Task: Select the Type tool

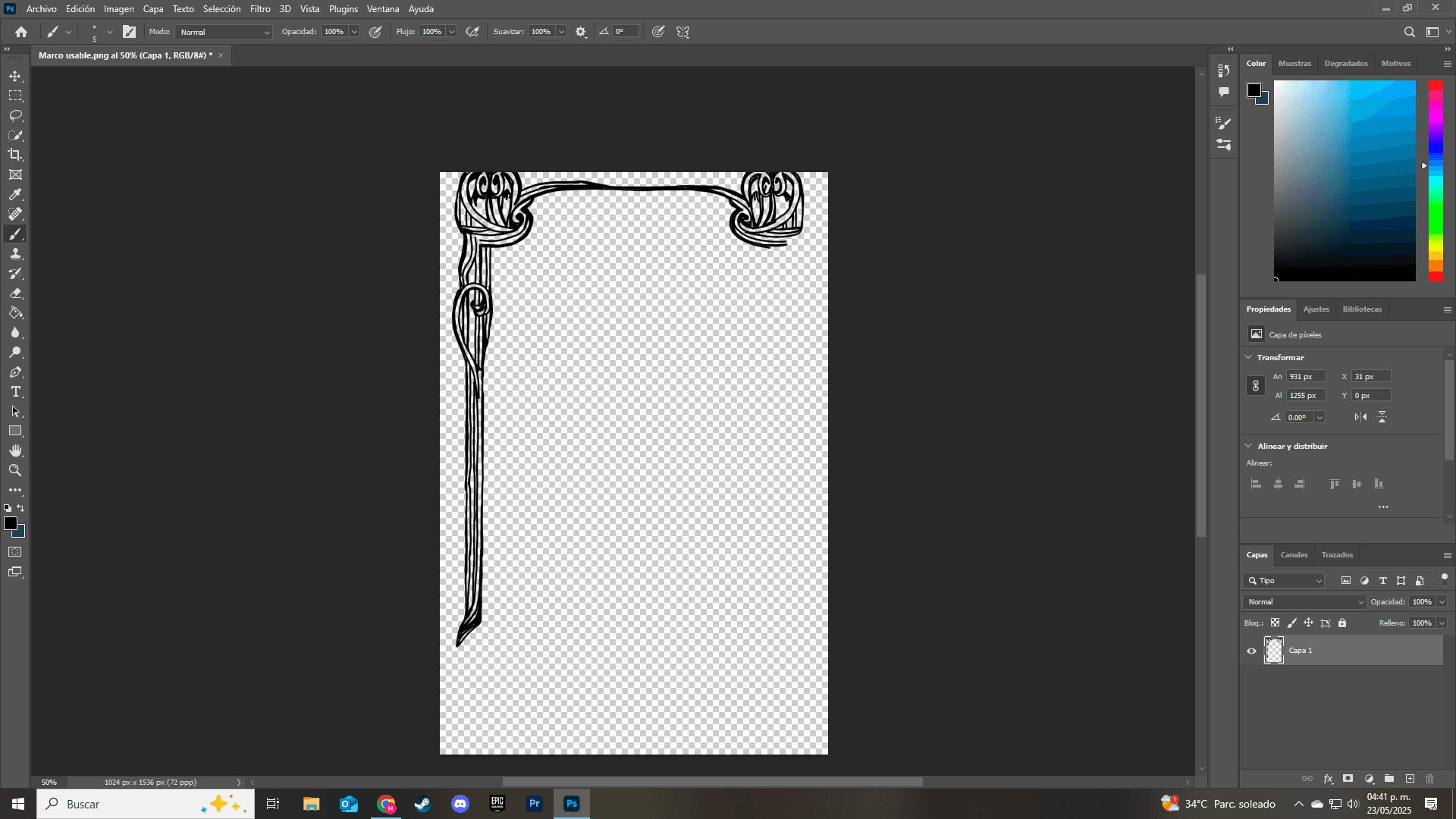Action: [x=15, y=391]
